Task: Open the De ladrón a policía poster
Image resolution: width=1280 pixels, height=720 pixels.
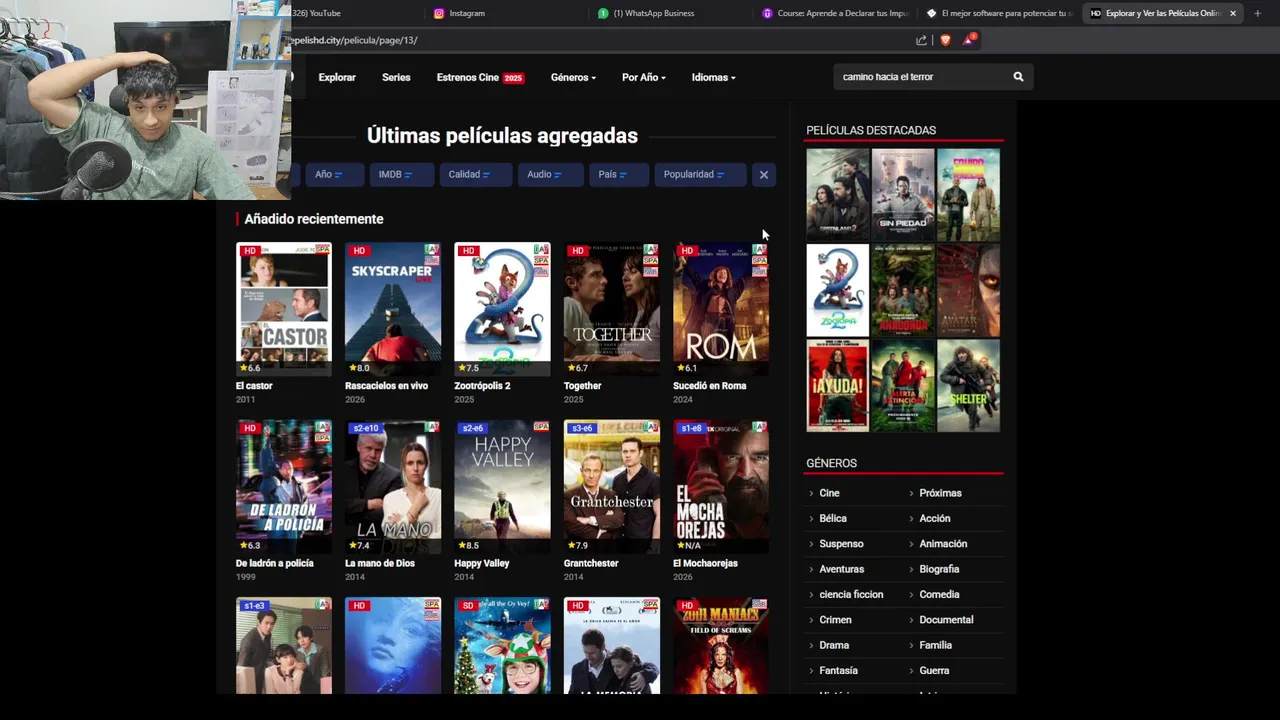Action: (284, 486)
